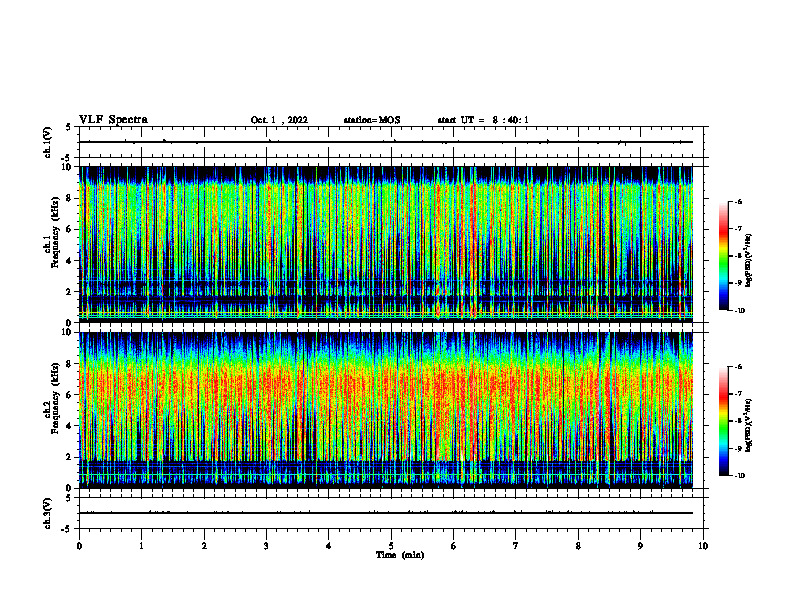Click time axis tick label "10"
792x612 pixels.
pos(703,546)
